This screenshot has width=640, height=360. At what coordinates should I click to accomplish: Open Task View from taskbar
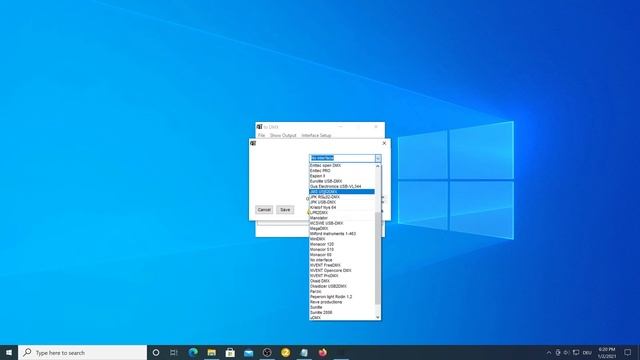174,353
